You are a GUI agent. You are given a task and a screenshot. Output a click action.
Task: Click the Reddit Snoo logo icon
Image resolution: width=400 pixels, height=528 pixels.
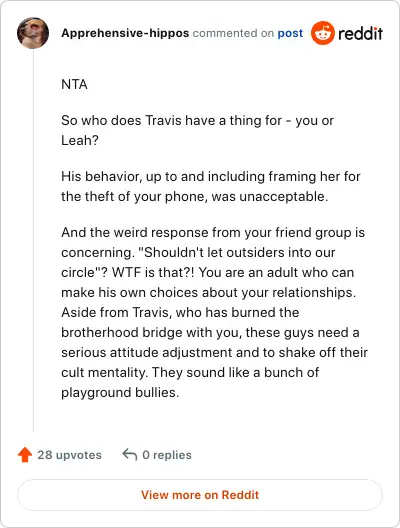pos(323,33)
